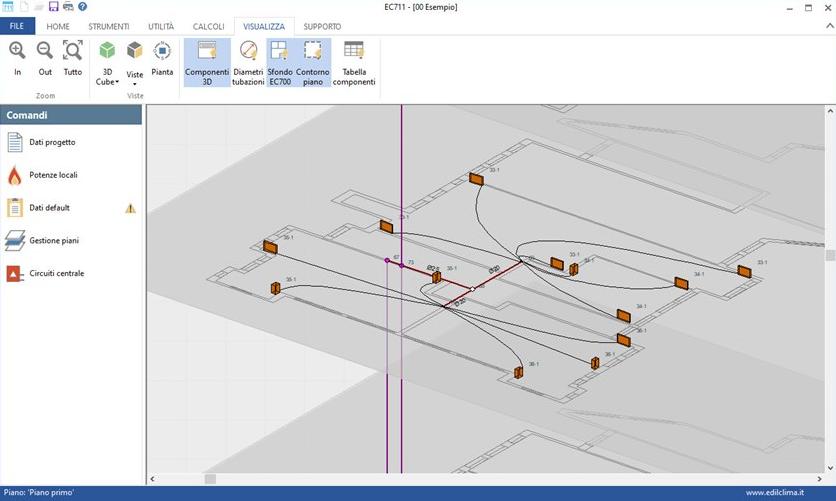Toggle Componenti 3D display
Viewport: 836px width, 501px height.
click(207, 60)
